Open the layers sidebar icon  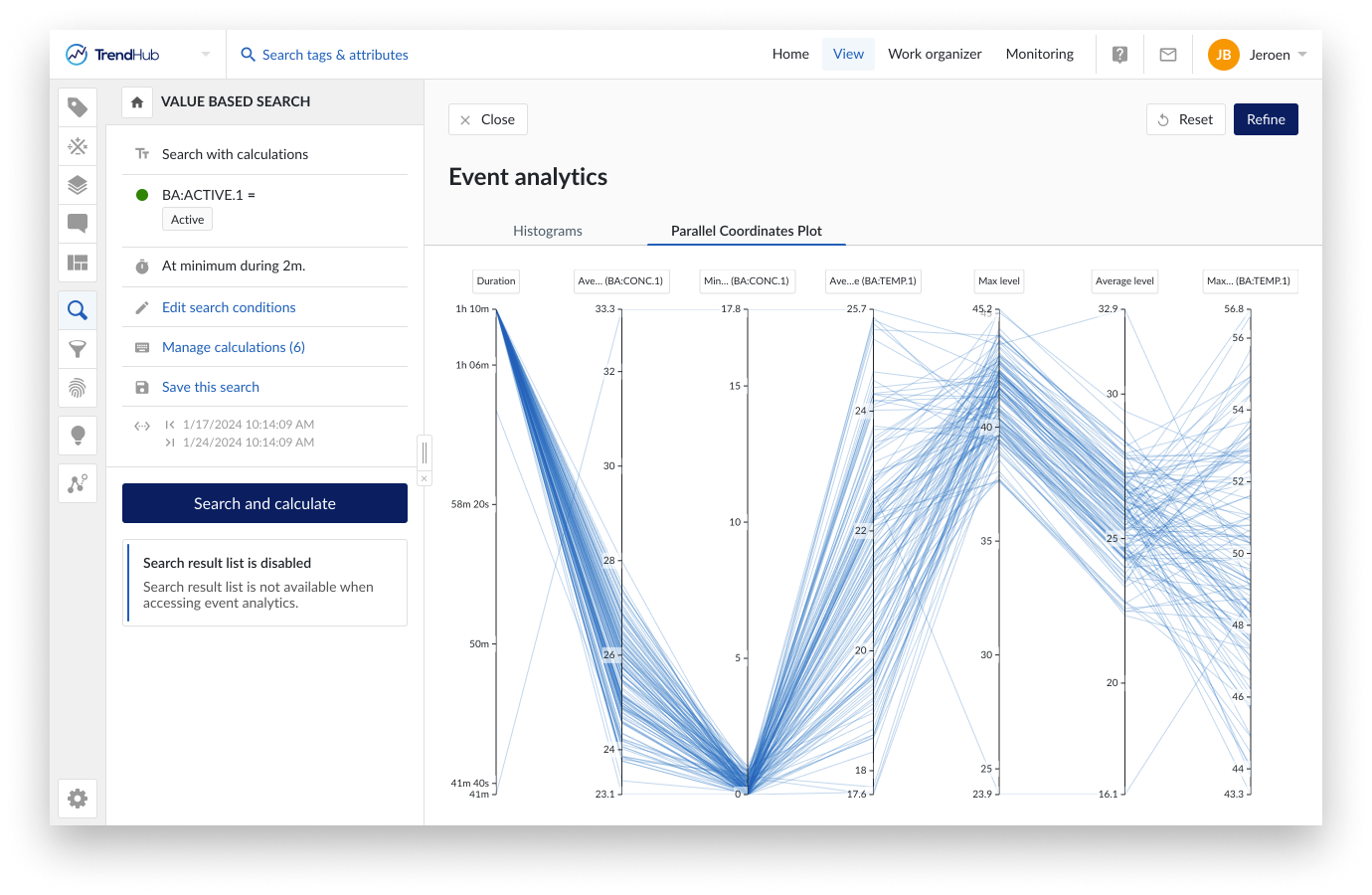pos(78,185)
